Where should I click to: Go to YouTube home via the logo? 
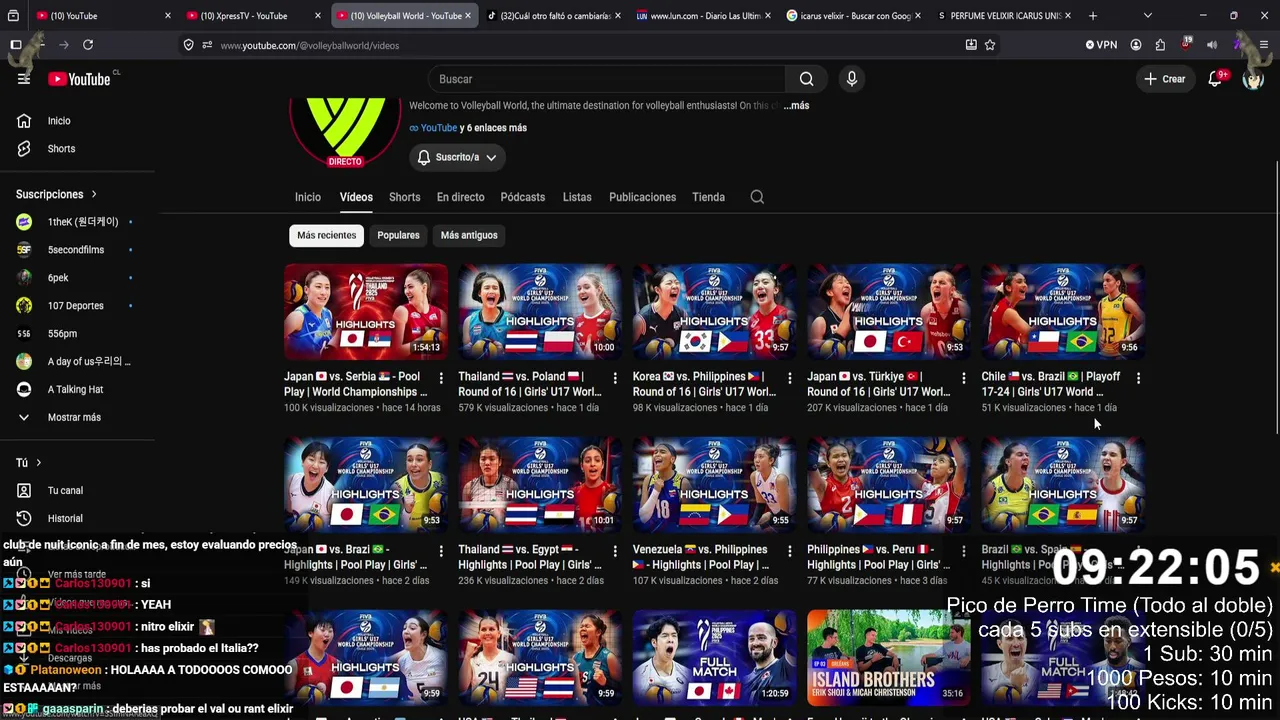coord(79,79)
